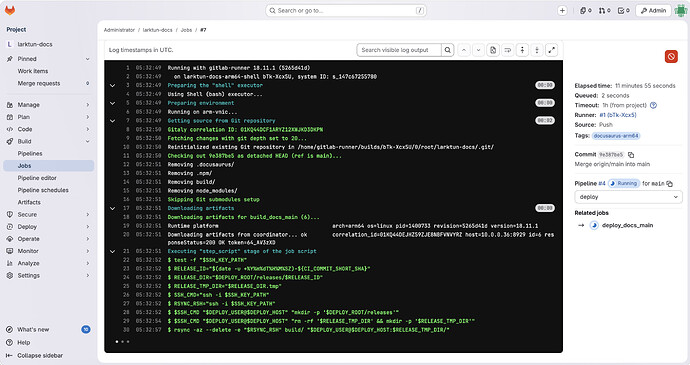Open runner #1 (bTk-Xcx5) link
Screen dimensions: 690x365
[x=618, y=115]
